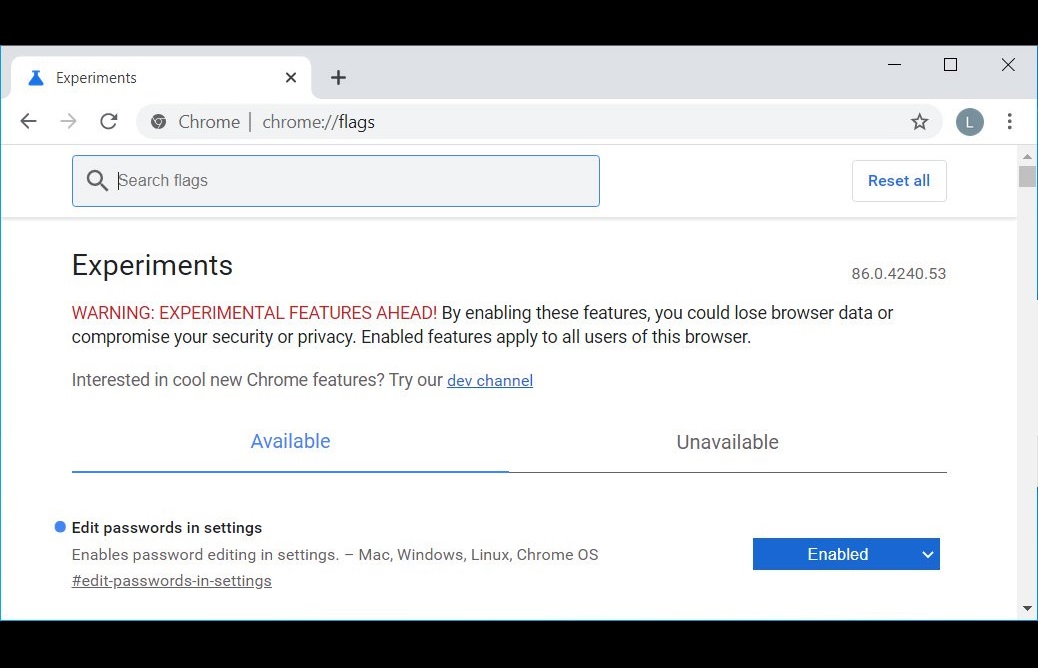The image size is (1038, 668).
Task: Select the Experiments browser tab
Action: pyautogui.click(x=161, y=77)
